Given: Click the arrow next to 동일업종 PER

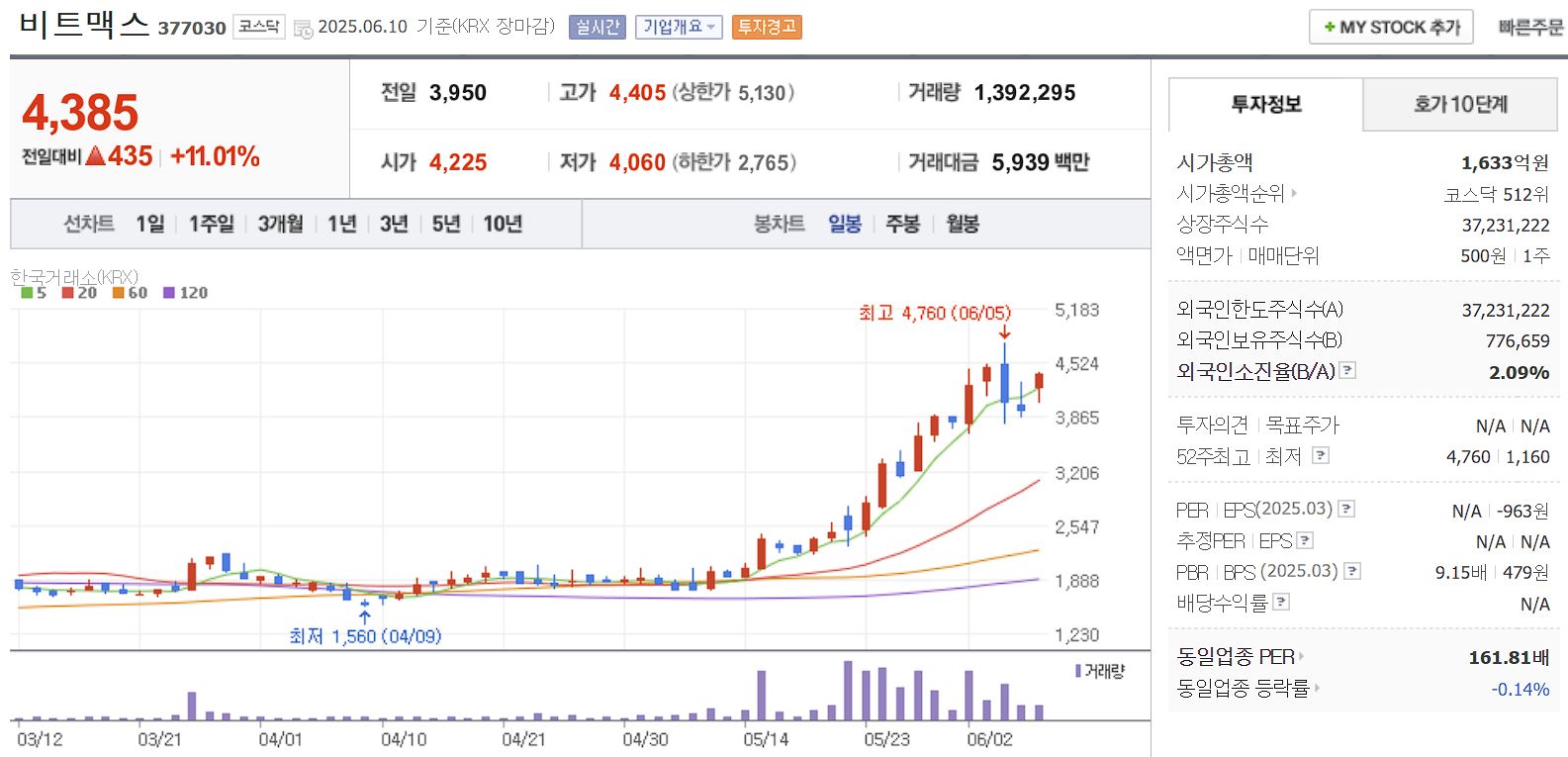Looking at the screenshot, I should (x=1301, y=657).
